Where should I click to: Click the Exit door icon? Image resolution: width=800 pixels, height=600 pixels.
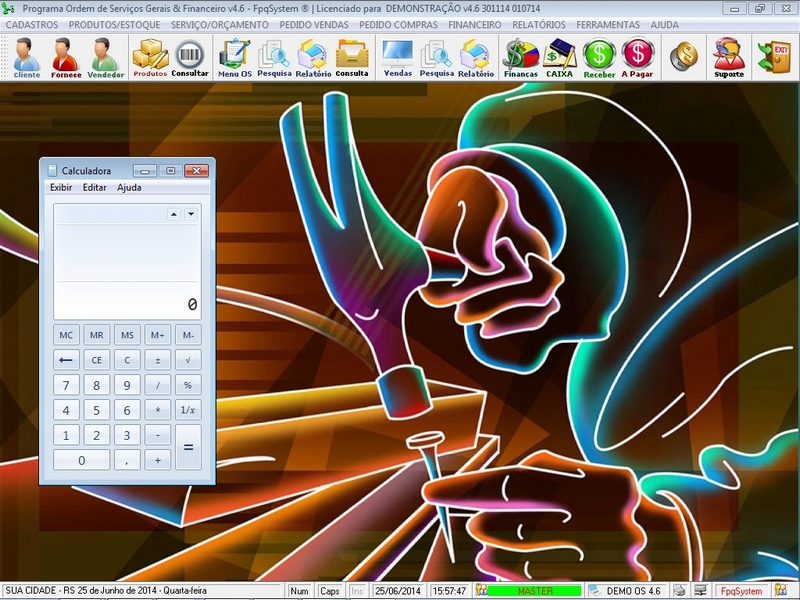click(773, 57)
